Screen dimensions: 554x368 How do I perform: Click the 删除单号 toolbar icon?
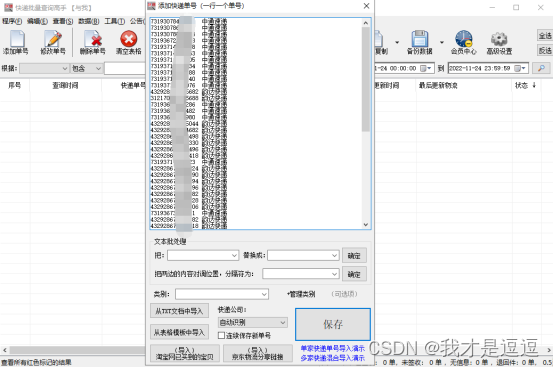click(92, 42)
